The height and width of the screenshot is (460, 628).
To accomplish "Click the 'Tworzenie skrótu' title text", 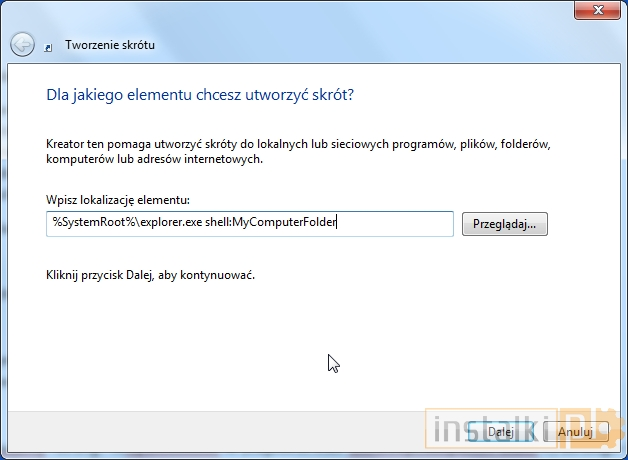I will [x=110, y=45].
